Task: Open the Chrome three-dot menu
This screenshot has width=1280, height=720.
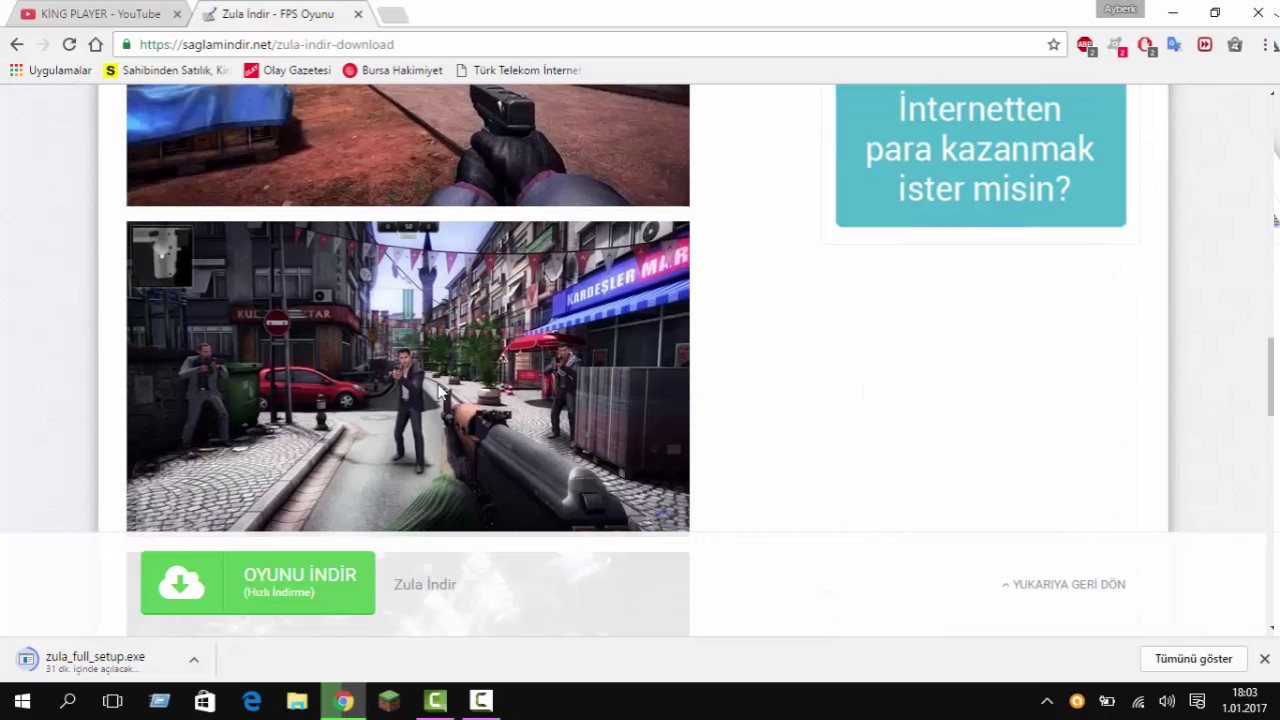Action: click(x=1266, y=45)
